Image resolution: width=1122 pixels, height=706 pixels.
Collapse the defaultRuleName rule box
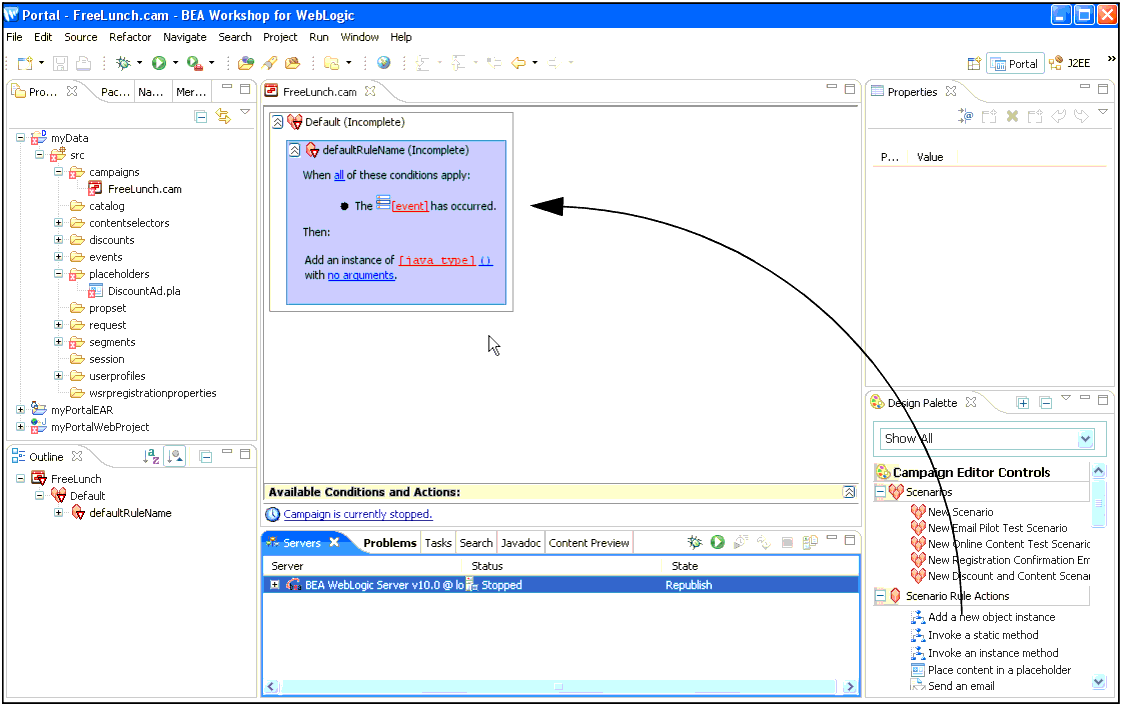[x=294, y=150]
